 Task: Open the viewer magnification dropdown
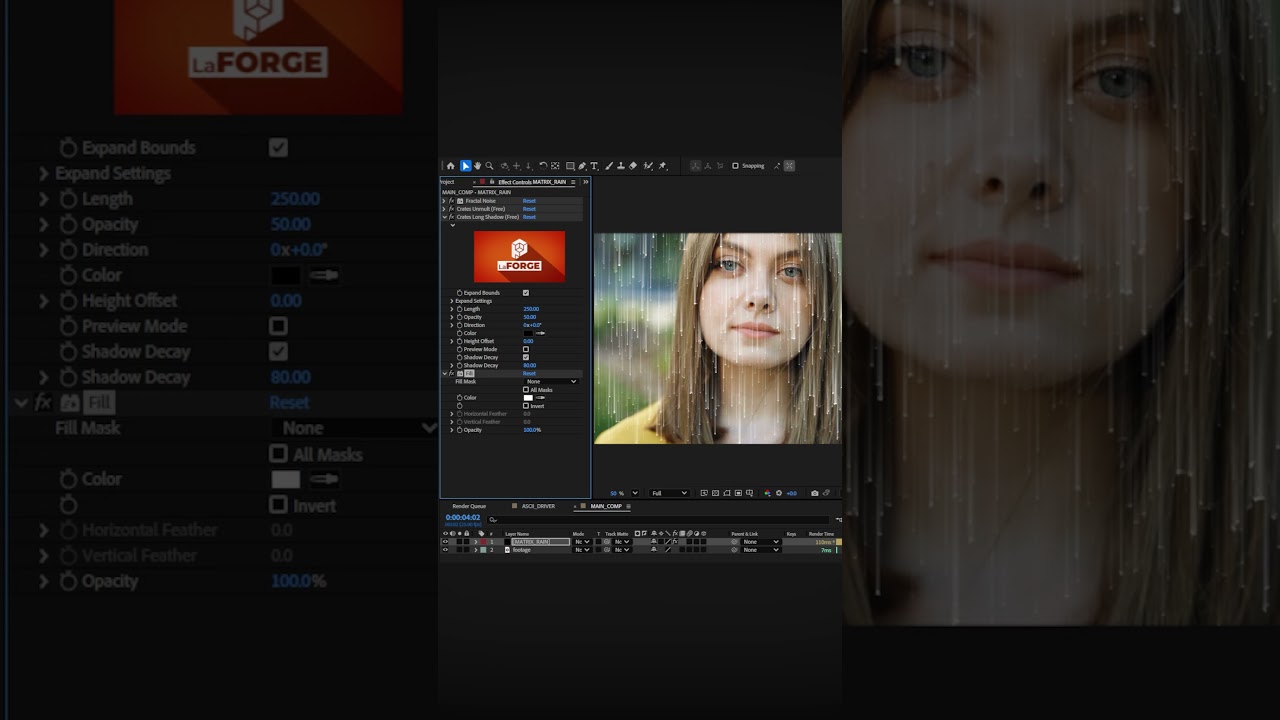(635, 493)
